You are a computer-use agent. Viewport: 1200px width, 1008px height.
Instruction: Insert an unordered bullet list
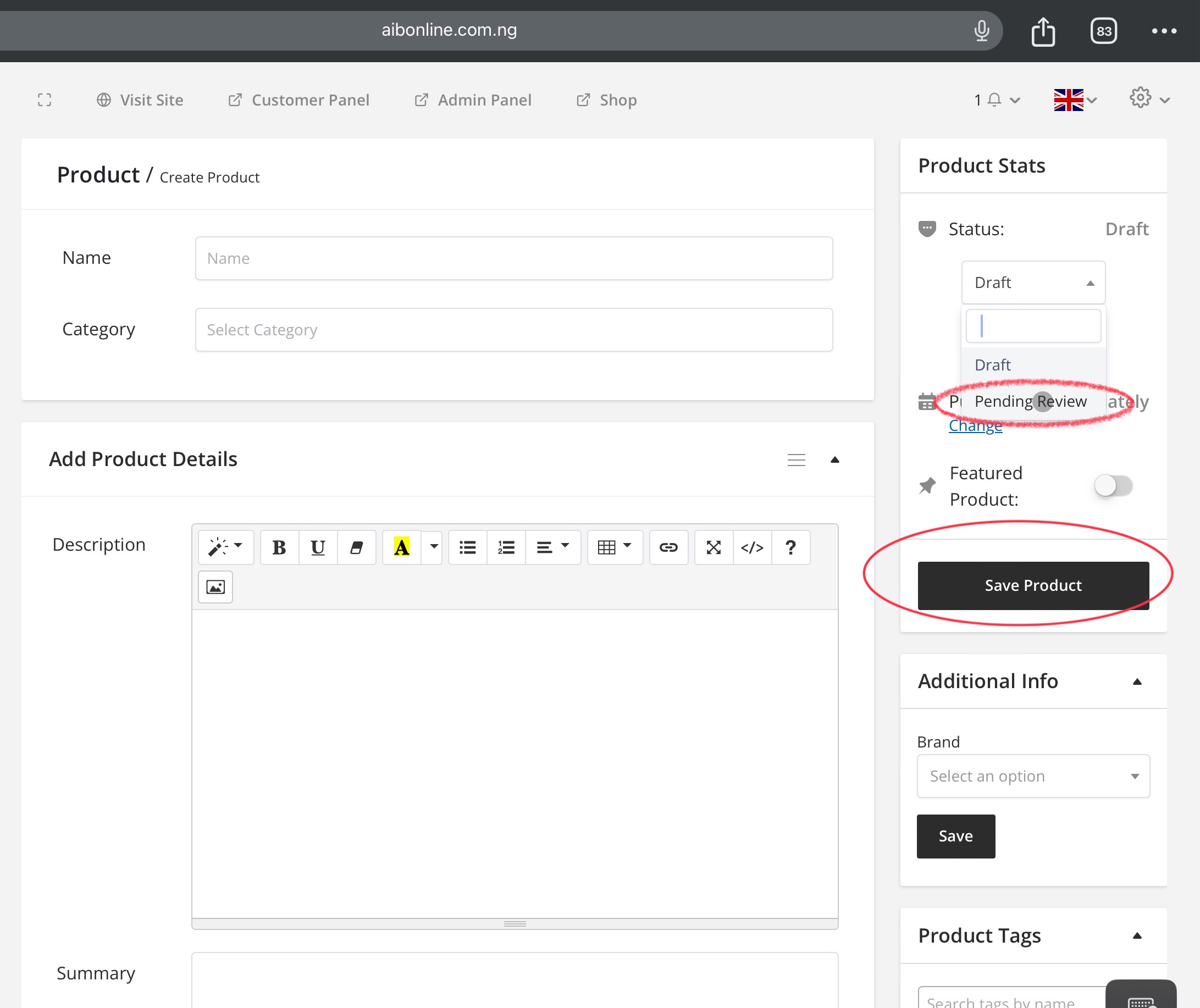467,547
